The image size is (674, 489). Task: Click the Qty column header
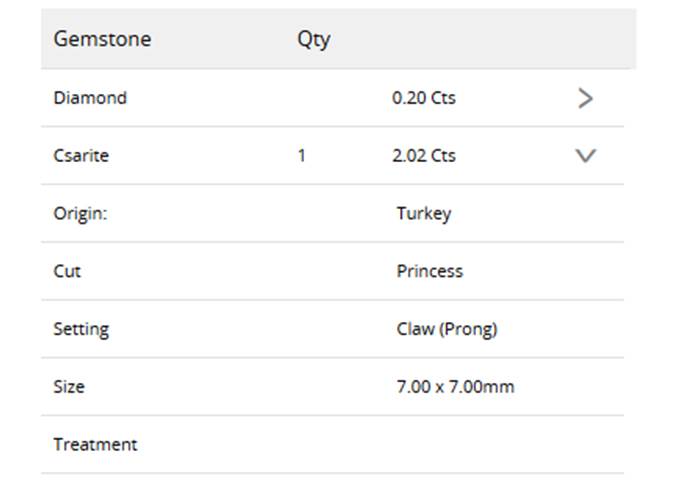pyautogui.click(x=313, y=39)
